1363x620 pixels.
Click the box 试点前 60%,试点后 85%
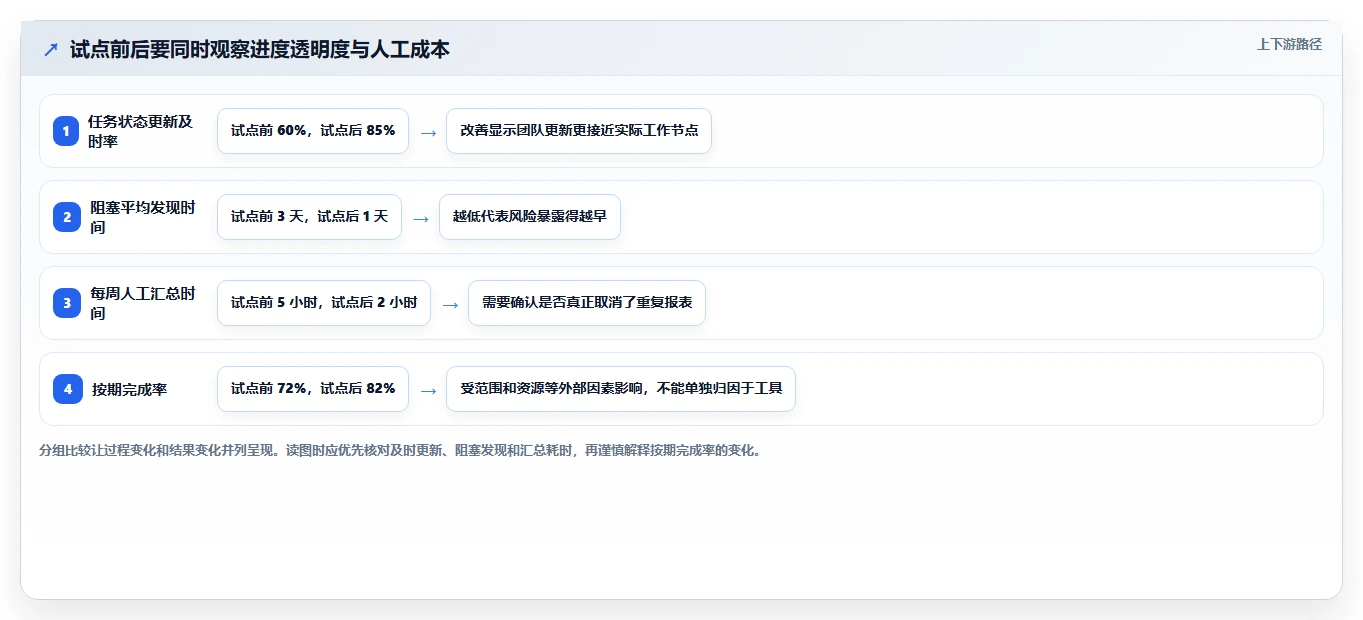(313, 131)
